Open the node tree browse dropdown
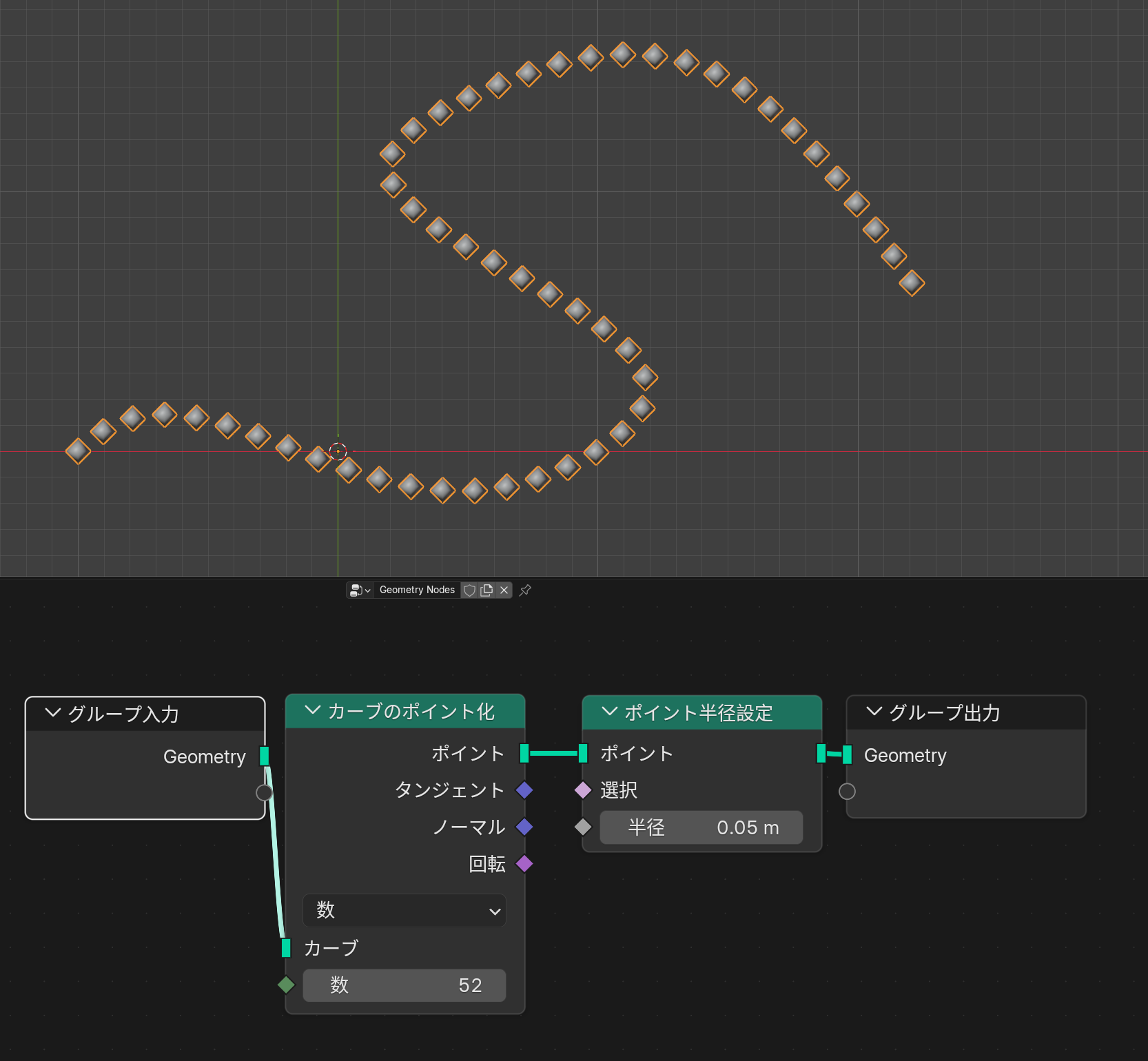Screen dimensions: 1148x1061 [x=360, y=590]
